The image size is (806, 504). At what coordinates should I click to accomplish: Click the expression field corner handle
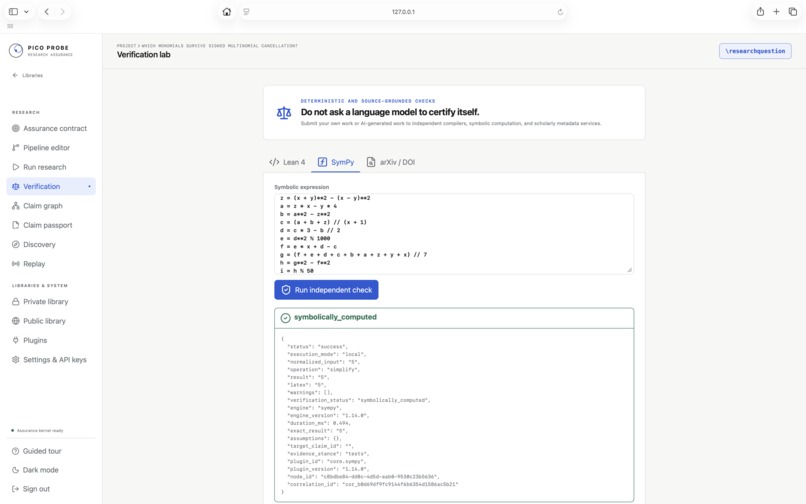630,270
